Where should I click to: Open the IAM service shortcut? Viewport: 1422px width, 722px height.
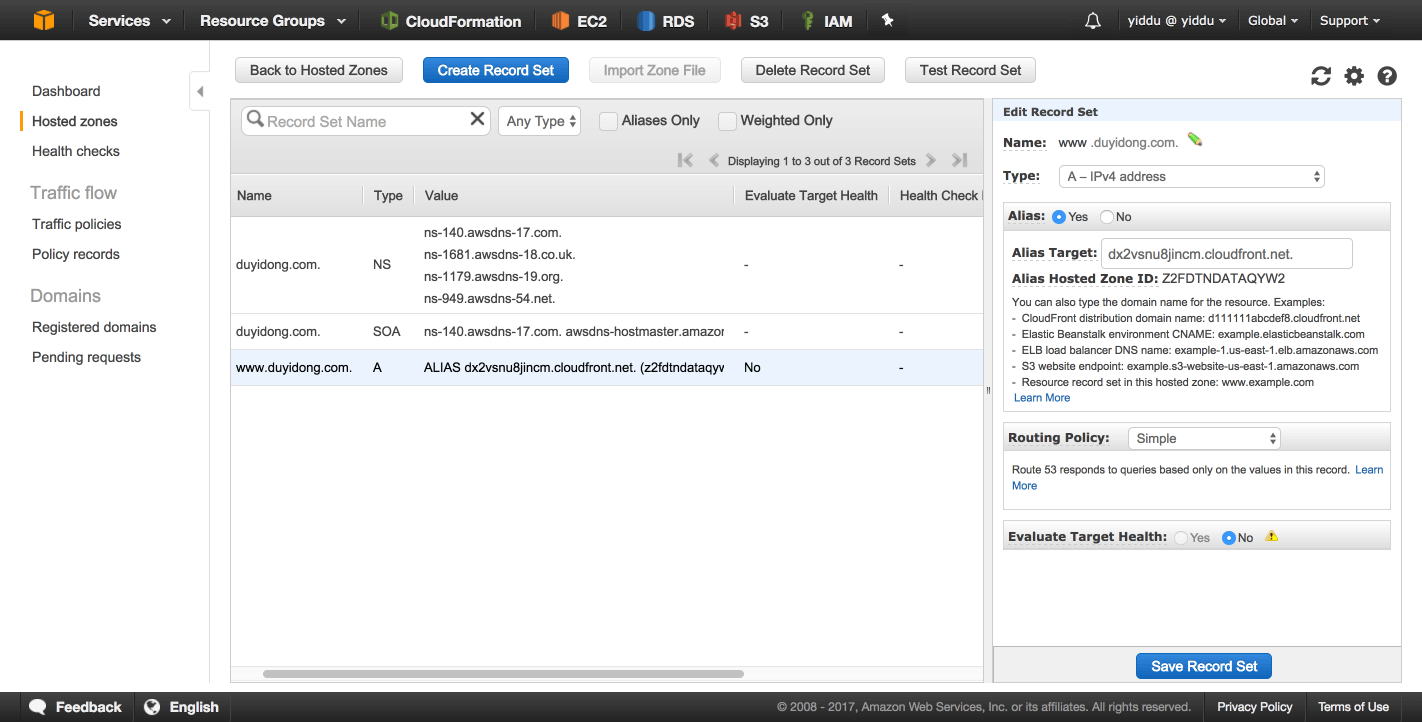click(x=826, y=21)
